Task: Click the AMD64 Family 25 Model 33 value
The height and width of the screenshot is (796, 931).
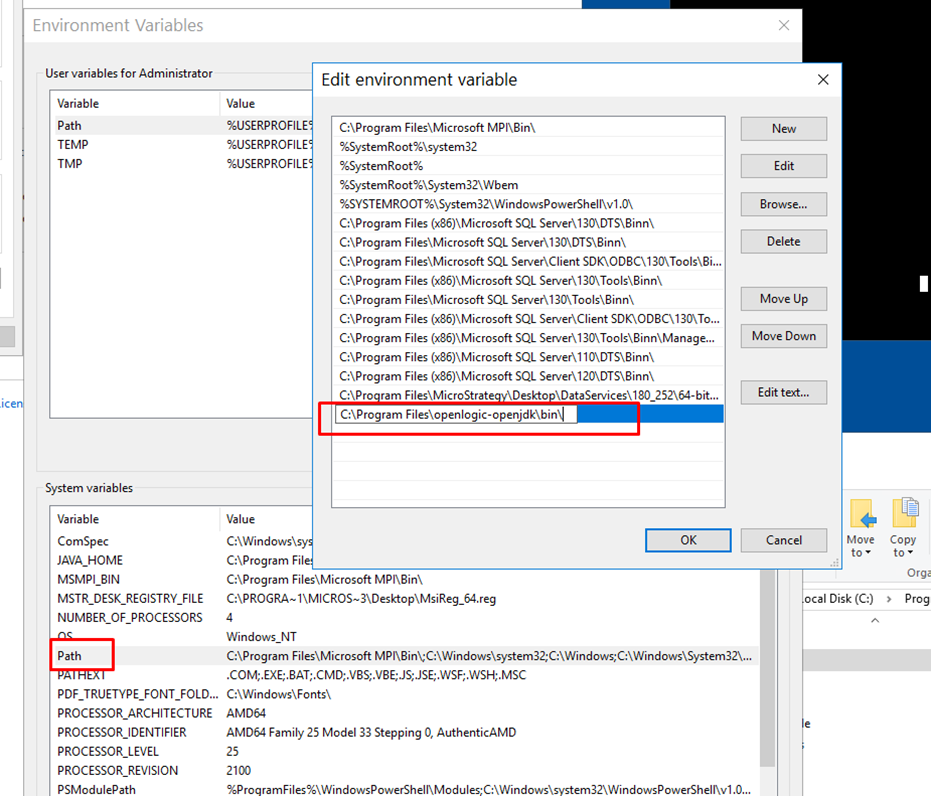Action: pyautogui.click(x=371, y=732)
